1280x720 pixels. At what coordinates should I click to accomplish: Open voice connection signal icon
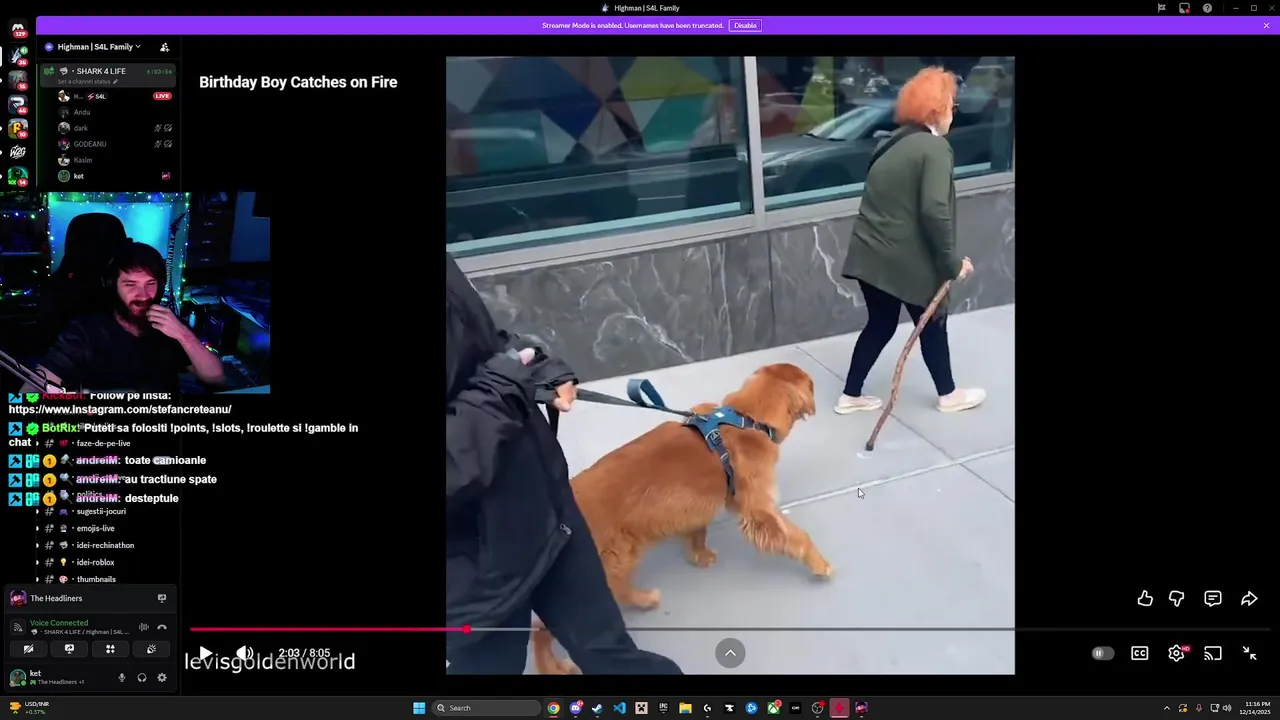pyautogui.click(x=17, y=627)
